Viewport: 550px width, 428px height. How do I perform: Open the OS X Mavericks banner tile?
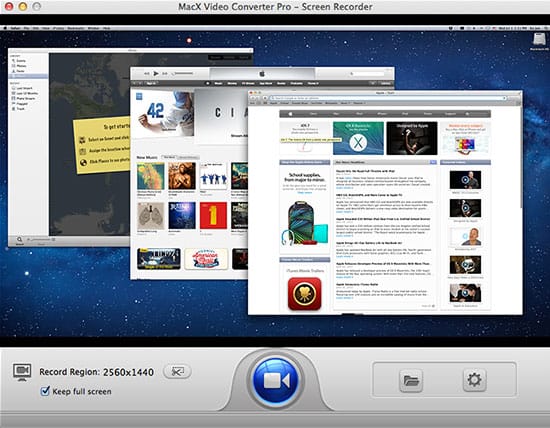point(358,138)
